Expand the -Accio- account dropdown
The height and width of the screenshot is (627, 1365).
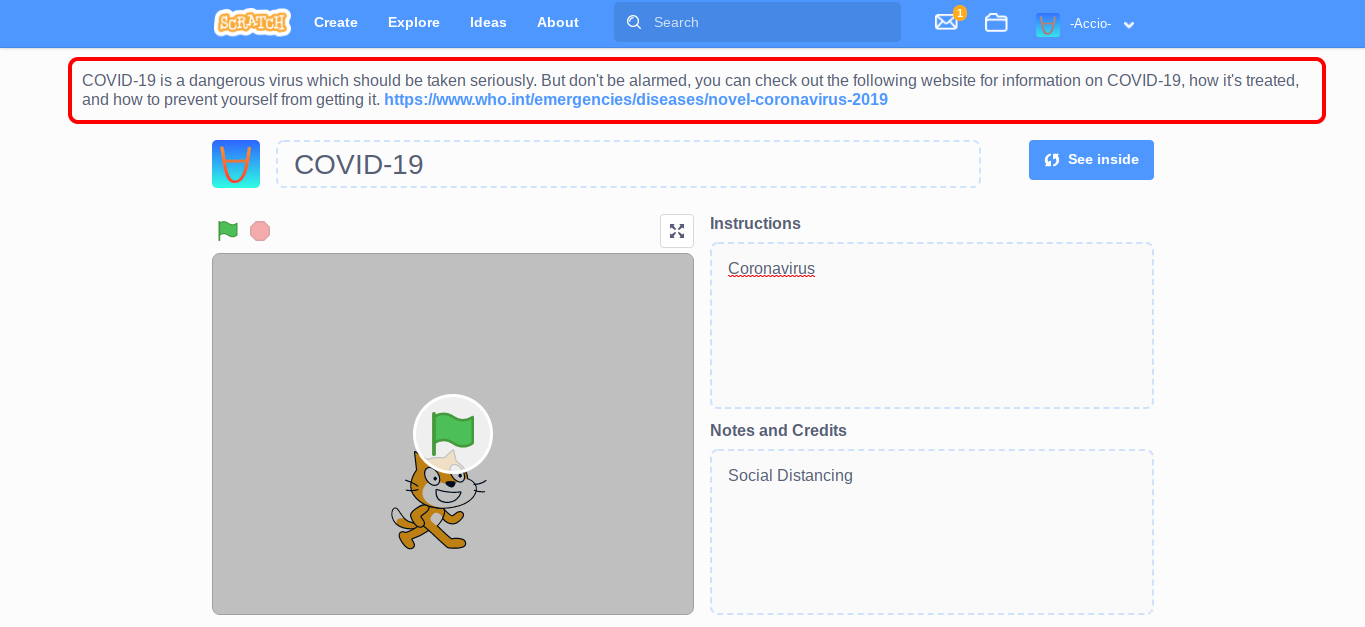tap(1129, 24)
